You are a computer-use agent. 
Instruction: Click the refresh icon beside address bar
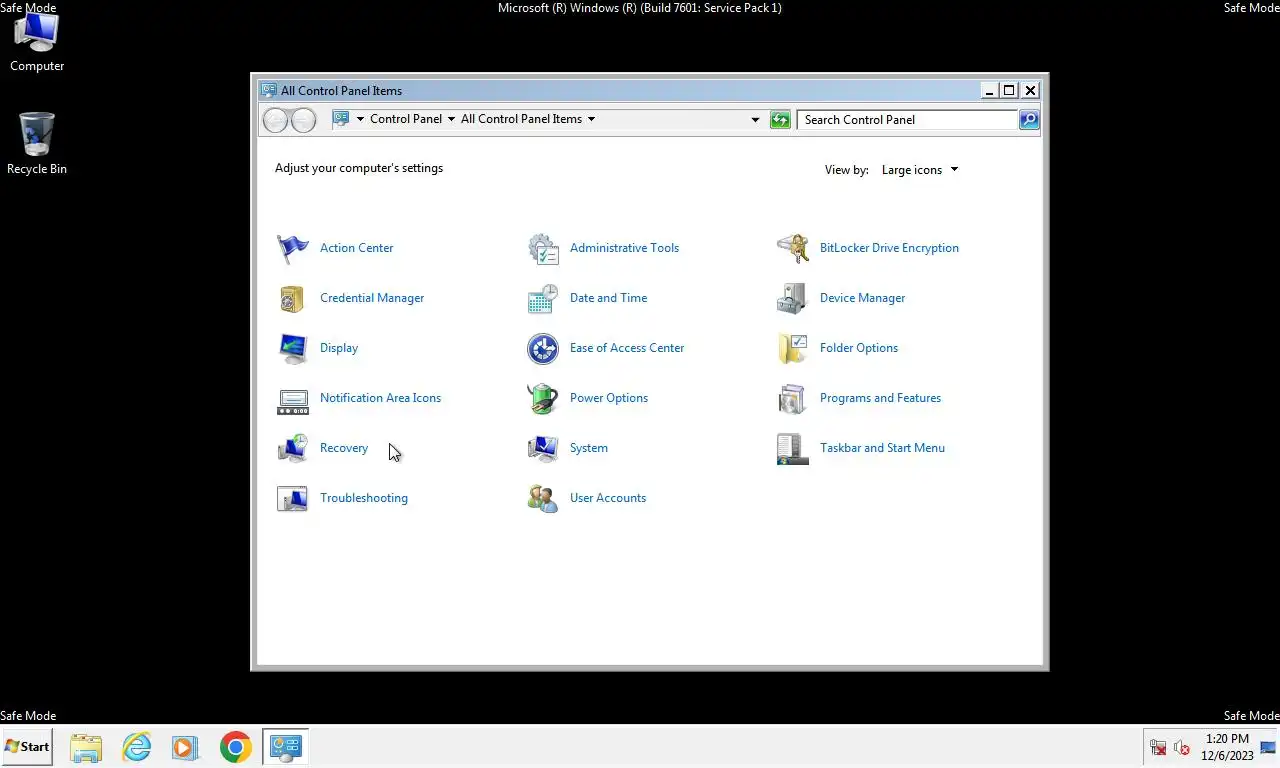click(780, 120)
